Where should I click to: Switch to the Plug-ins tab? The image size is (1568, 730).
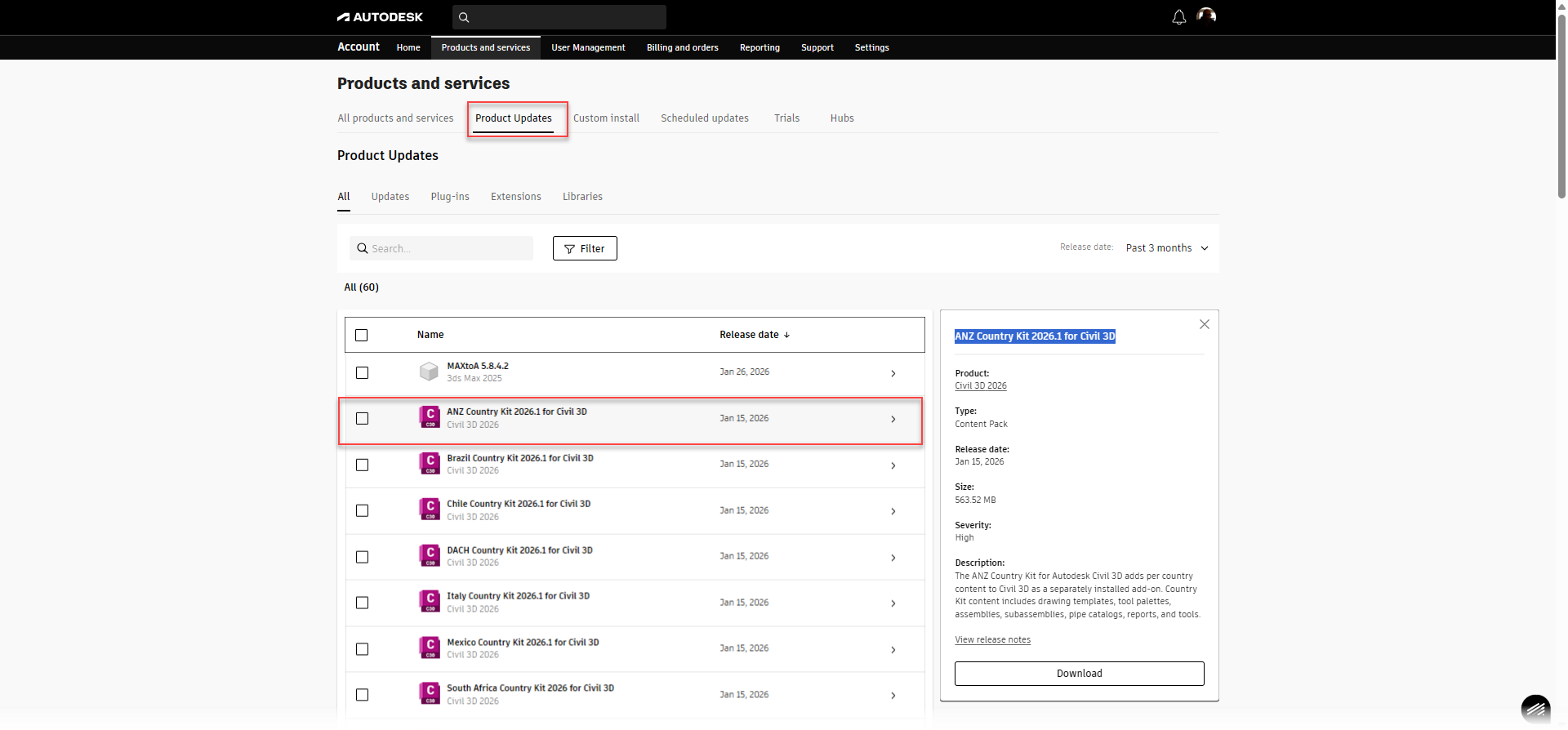pyautogui.click(x=450, y=197)
